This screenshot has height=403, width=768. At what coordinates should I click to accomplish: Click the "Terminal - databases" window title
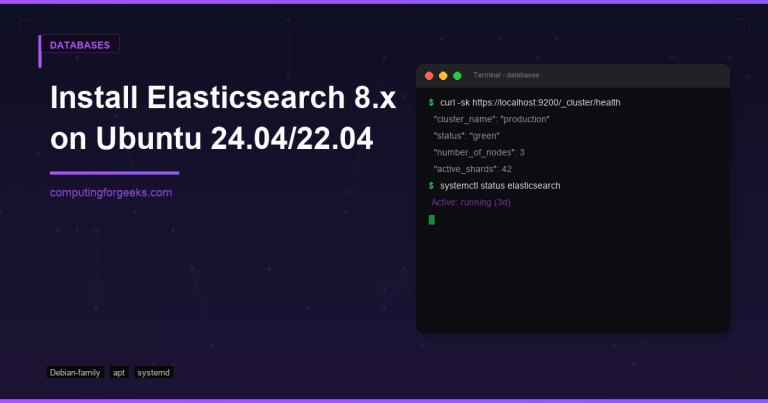tap(506, 75)
